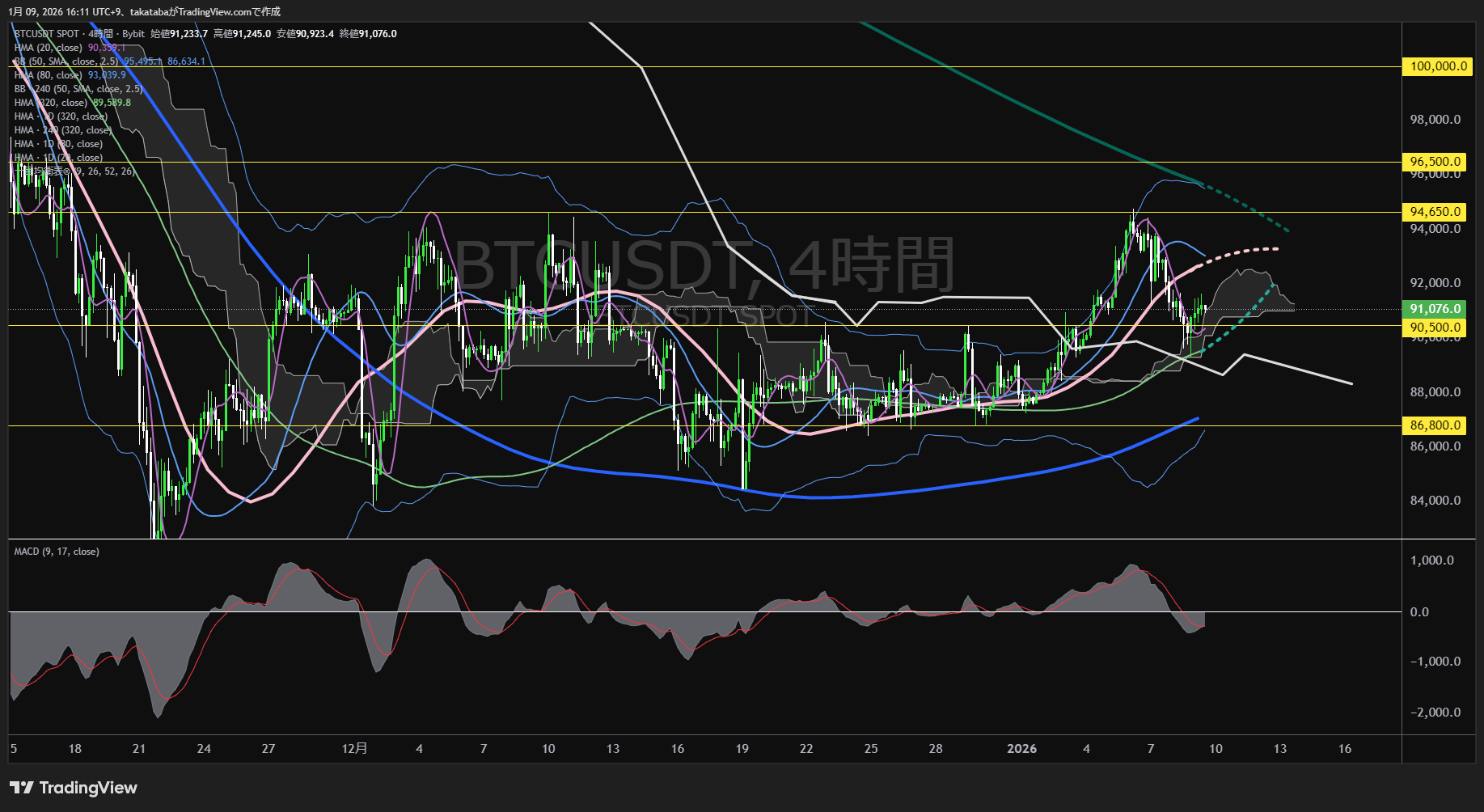
Task: Select the BTCUSDT SPOT symbol title
Action: click(x=47, y=34)
